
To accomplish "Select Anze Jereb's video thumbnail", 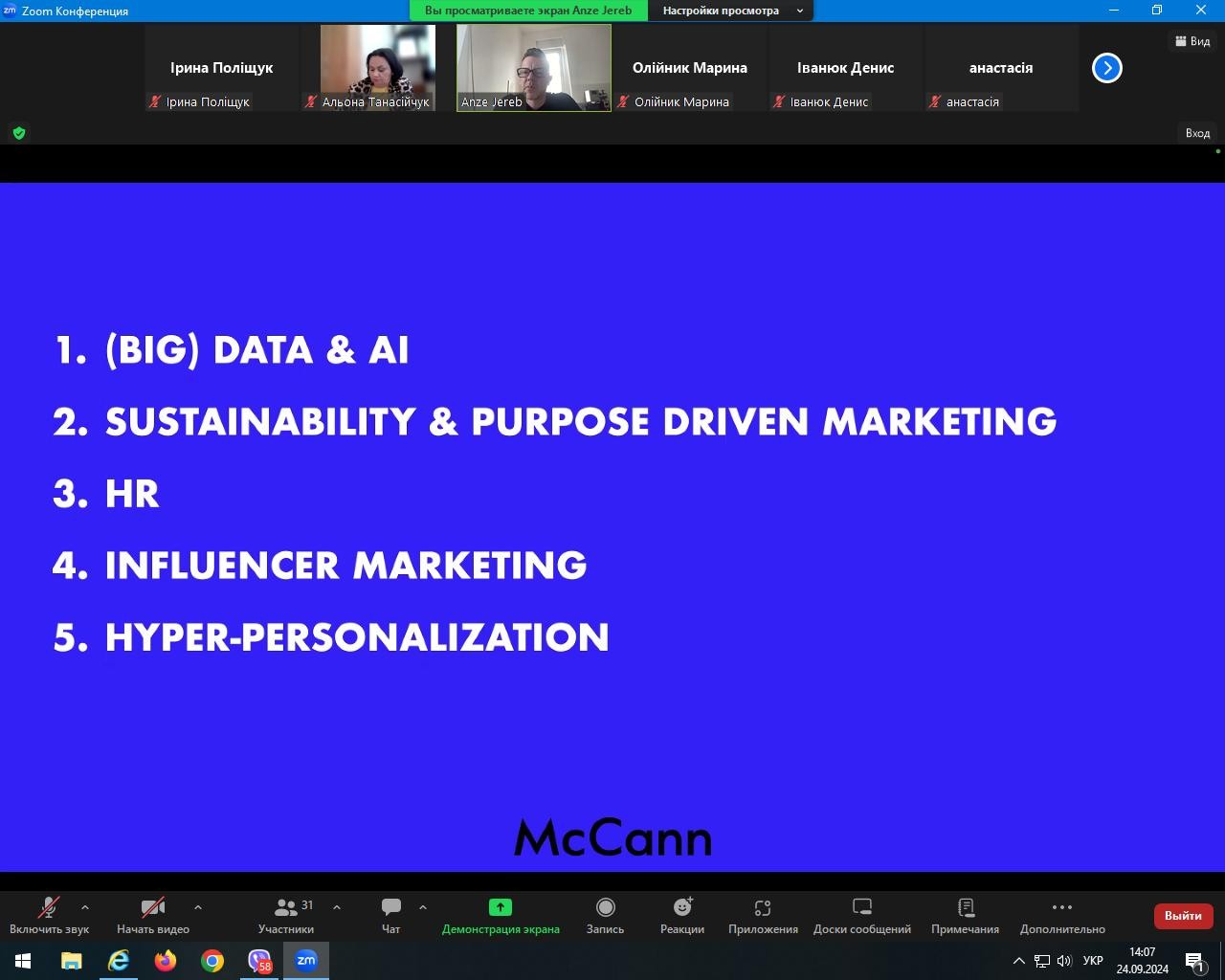I will (533, 67).
